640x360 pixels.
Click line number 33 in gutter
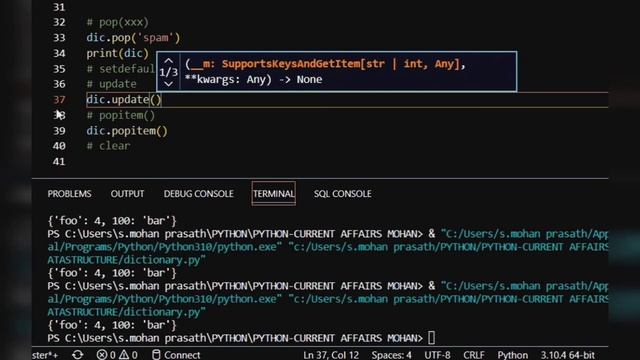(59, 38)
